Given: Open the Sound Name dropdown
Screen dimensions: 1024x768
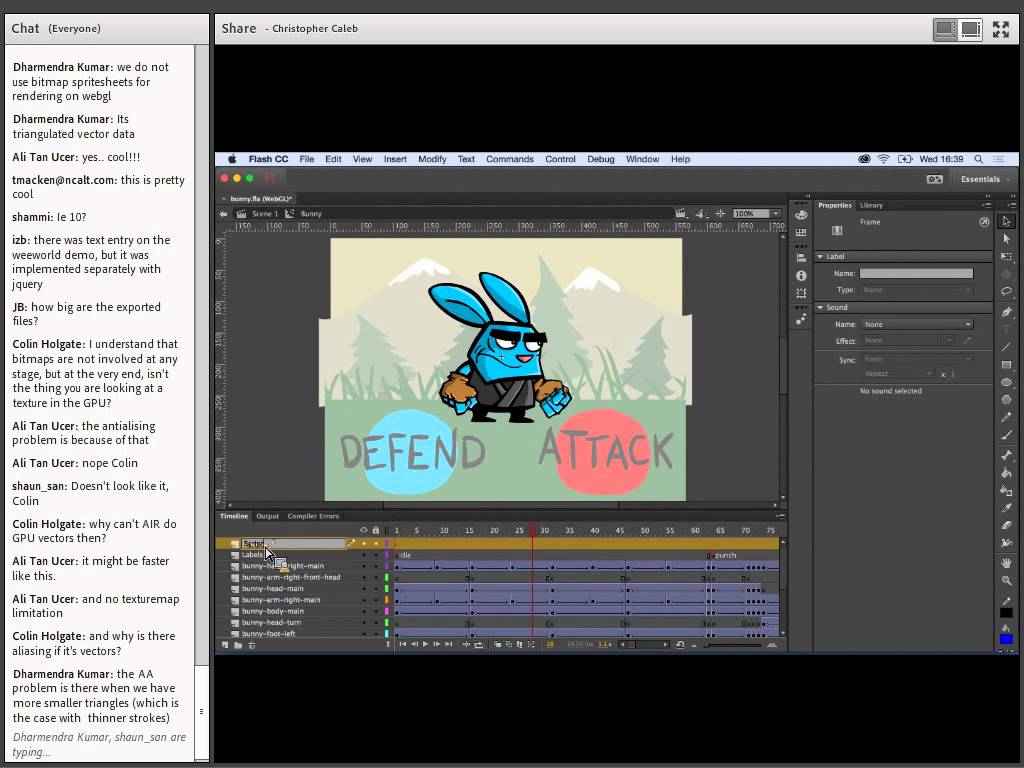Looking at the screenshot, I should coord(917,324).
